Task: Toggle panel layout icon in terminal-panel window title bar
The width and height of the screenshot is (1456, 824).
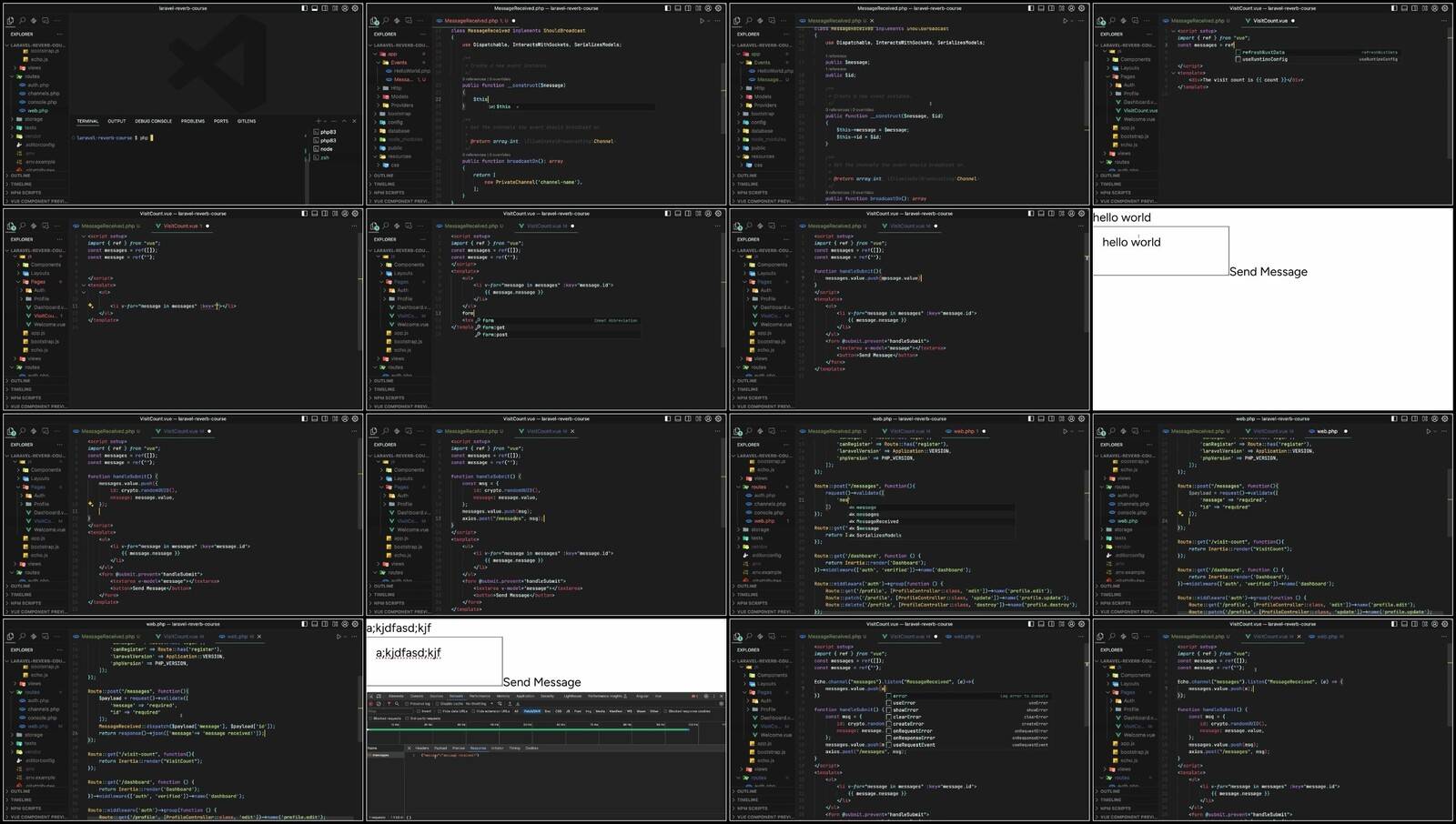Action: (x=314, y=8)
